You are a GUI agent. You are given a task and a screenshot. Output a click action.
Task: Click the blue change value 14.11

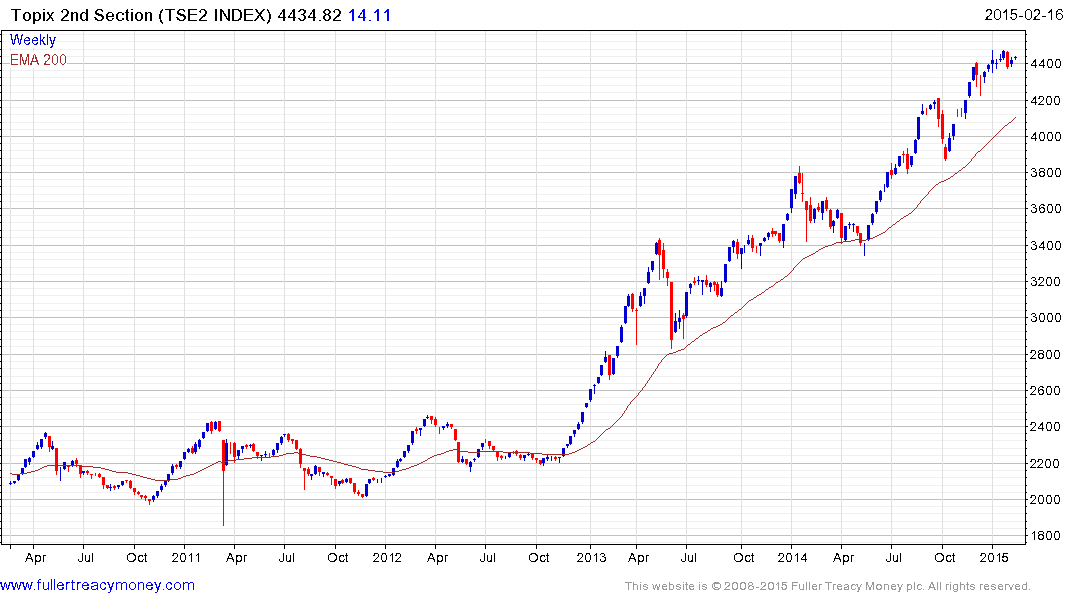pyautogui.click(x=370, y=15)
